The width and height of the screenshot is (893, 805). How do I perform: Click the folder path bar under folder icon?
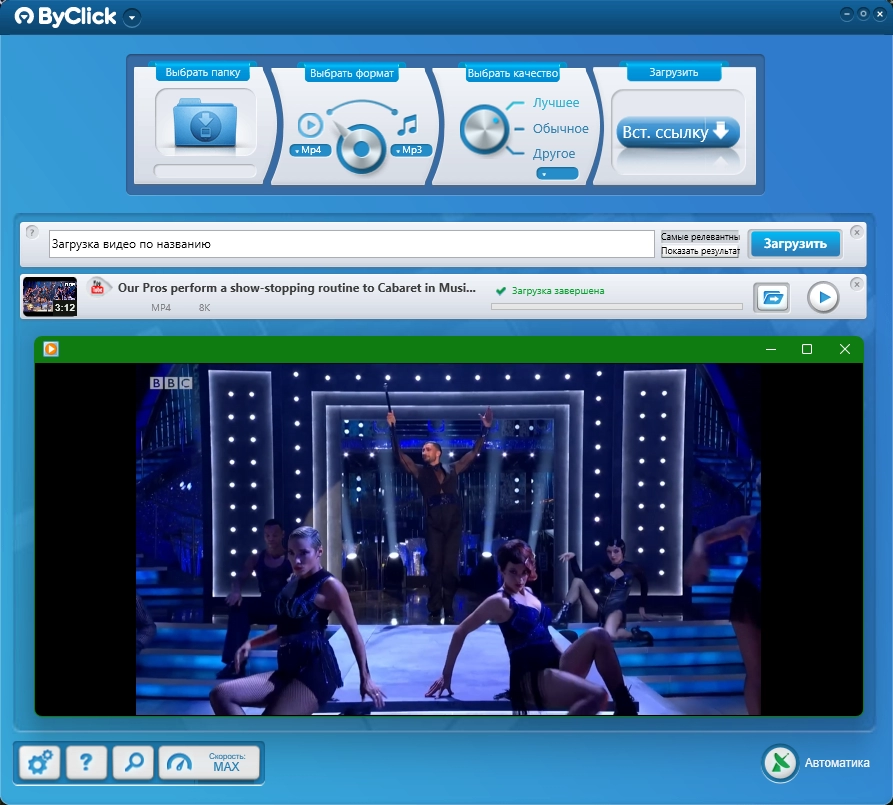205,171
